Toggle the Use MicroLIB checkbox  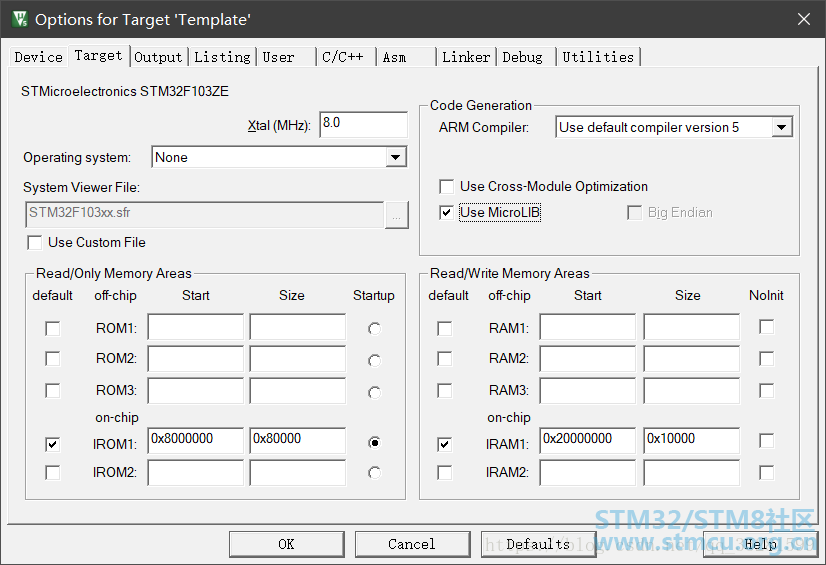(x=446, y=212)
